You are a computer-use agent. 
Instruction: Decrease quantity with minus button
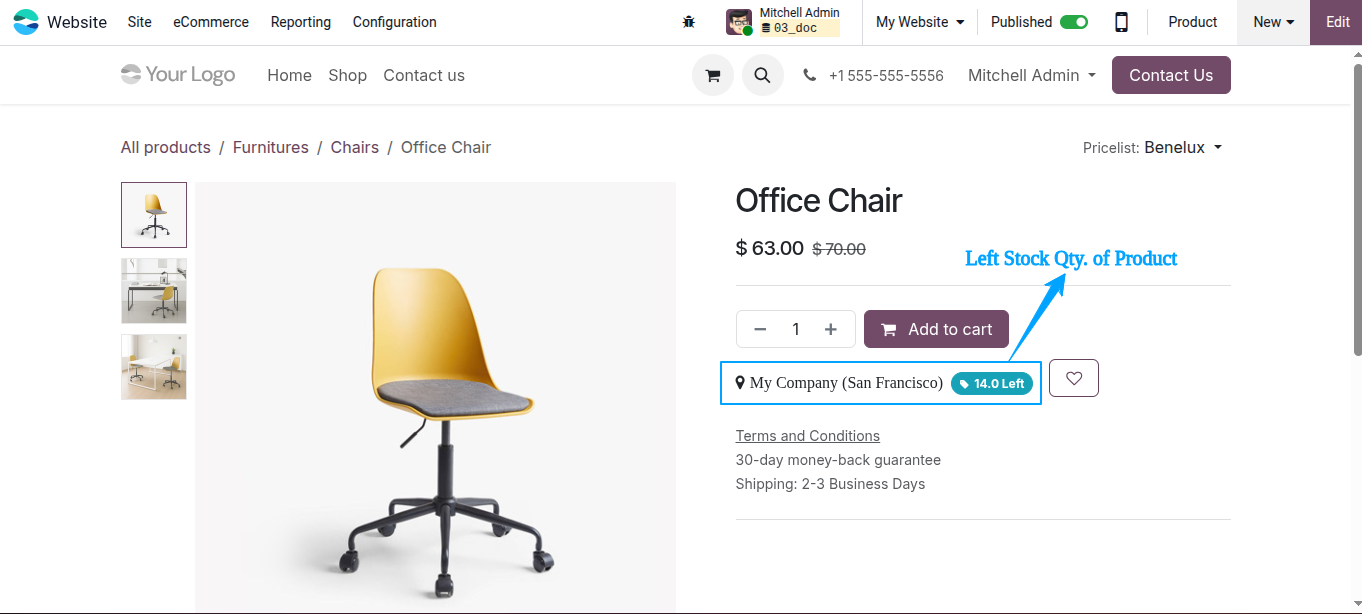coord(760,329)
